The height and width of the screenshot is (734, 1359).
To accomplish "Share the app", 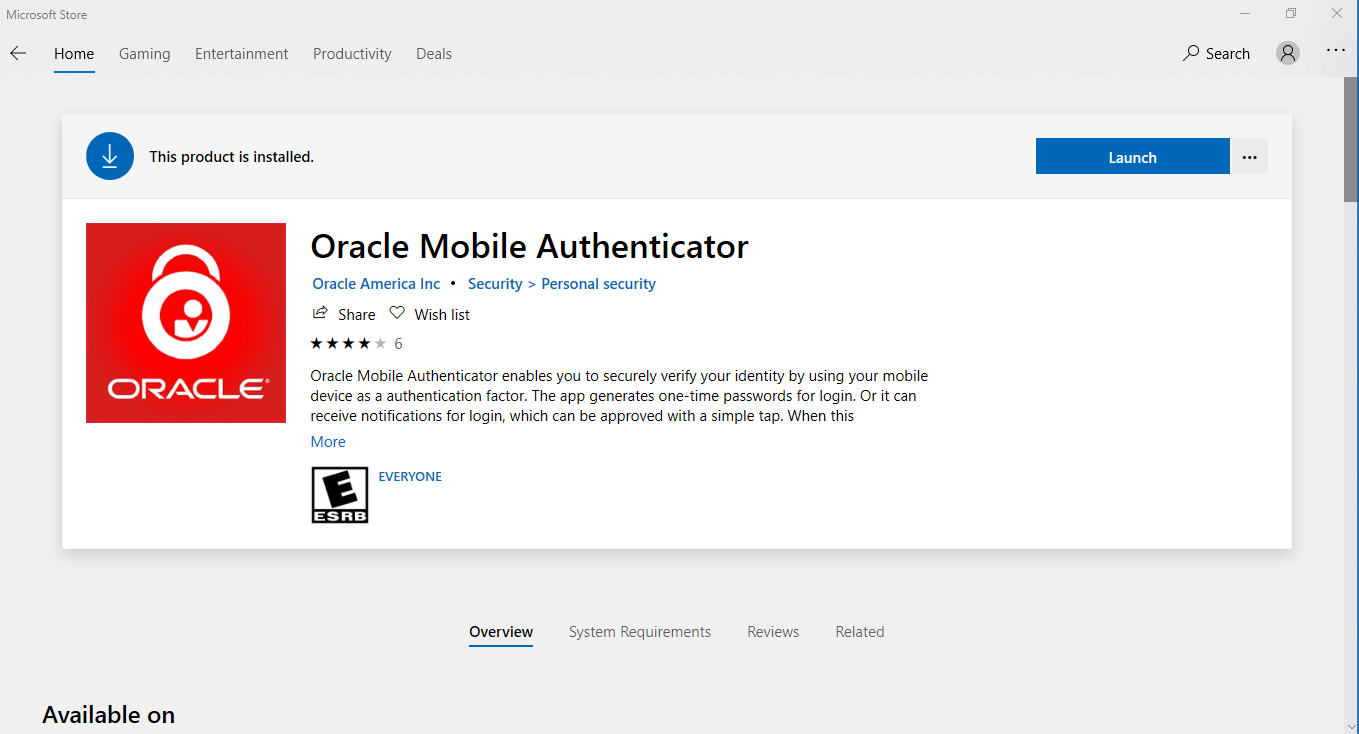I will [344, 314].
